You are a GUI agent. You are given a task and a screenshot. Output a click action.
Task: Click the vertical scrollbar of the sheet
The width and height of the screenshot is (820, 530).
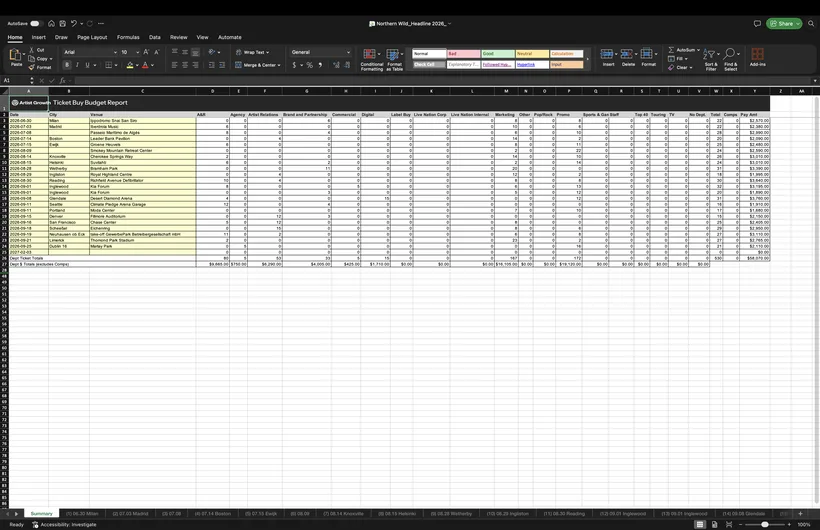[x=816, y=301]
